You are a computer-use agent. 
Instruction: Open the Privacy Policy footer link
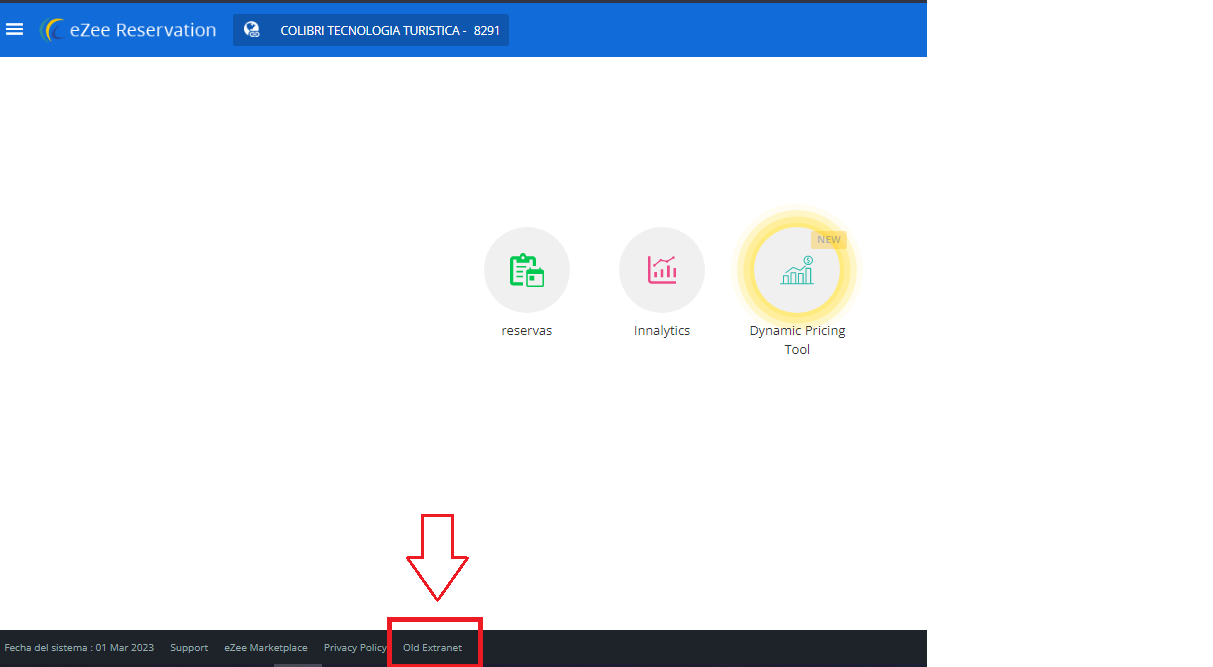[x=355, y=648]
